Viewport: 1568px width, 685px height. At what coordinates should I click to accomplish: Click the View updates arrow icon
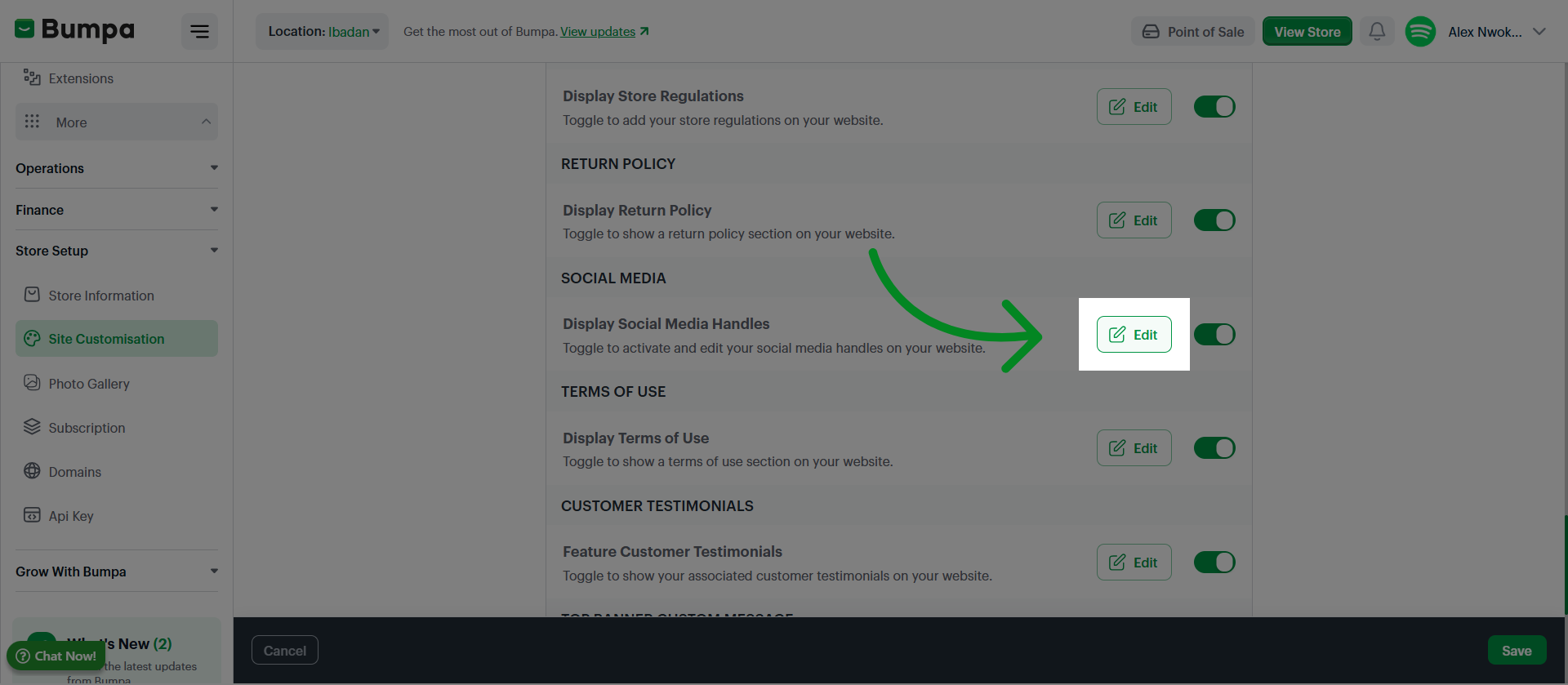(644, 31)
